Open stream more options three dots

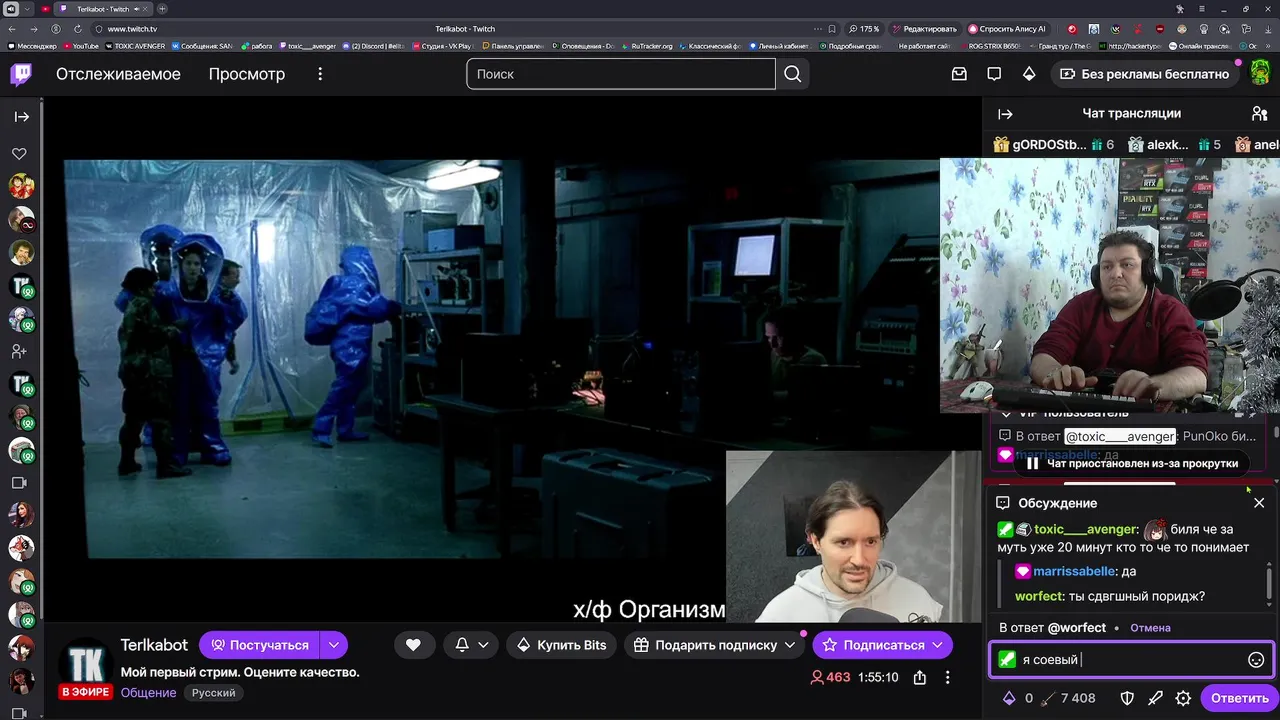point(947,677)
